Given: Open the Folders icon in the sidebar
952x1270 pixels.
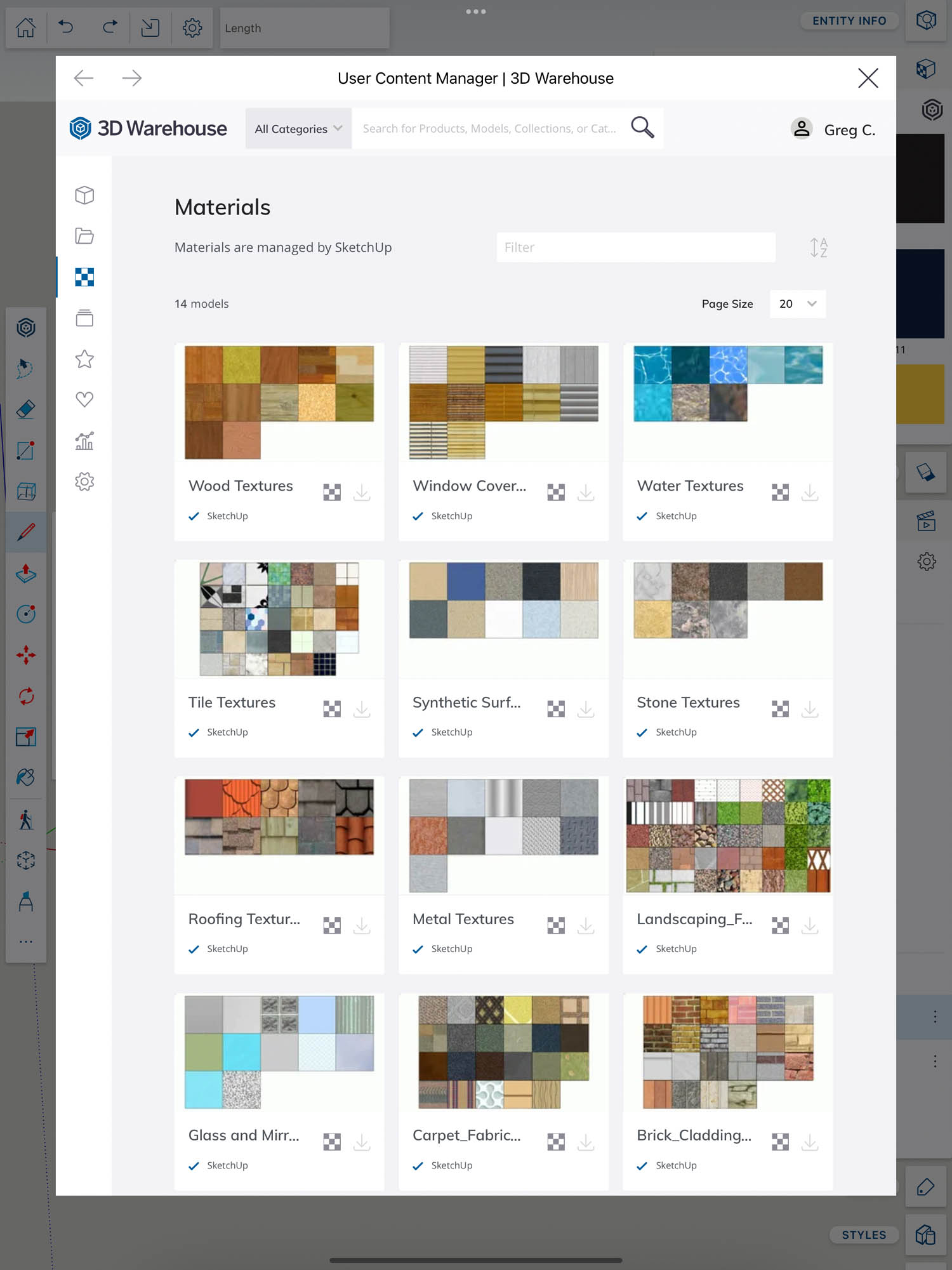Looking at the screenshot, I should (x=84, y=236).
